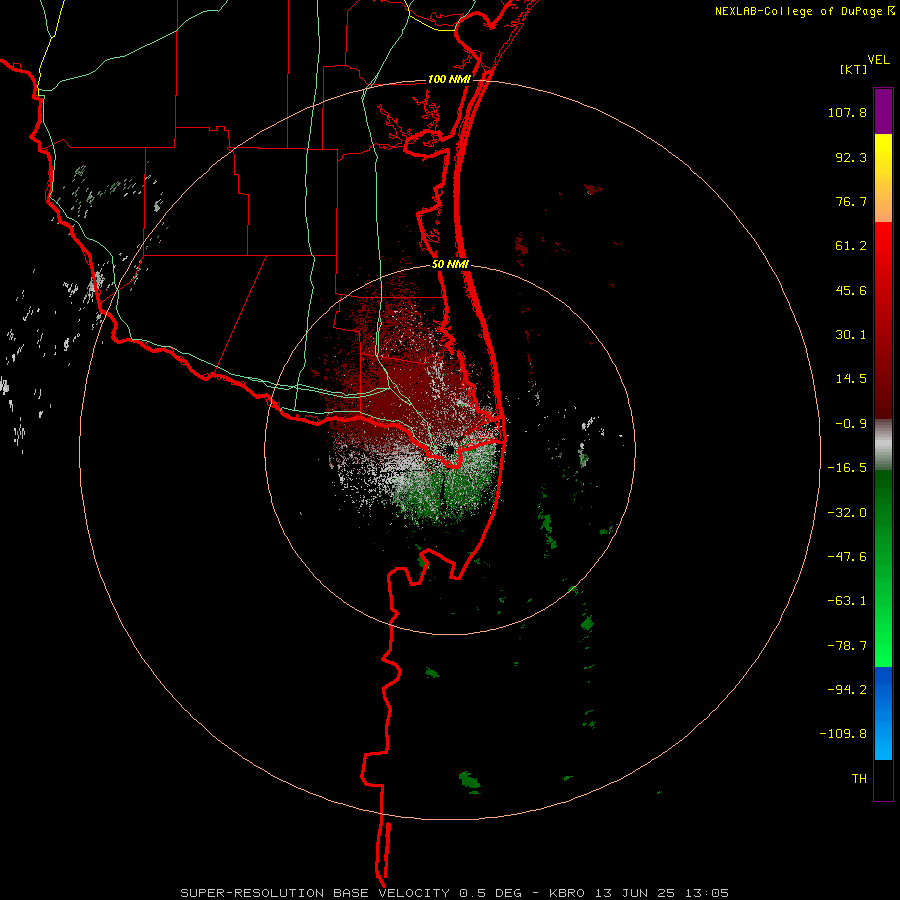Click the 45.6 legend value
This screenshot has height=900, width=900.
[x=851, y=290]
